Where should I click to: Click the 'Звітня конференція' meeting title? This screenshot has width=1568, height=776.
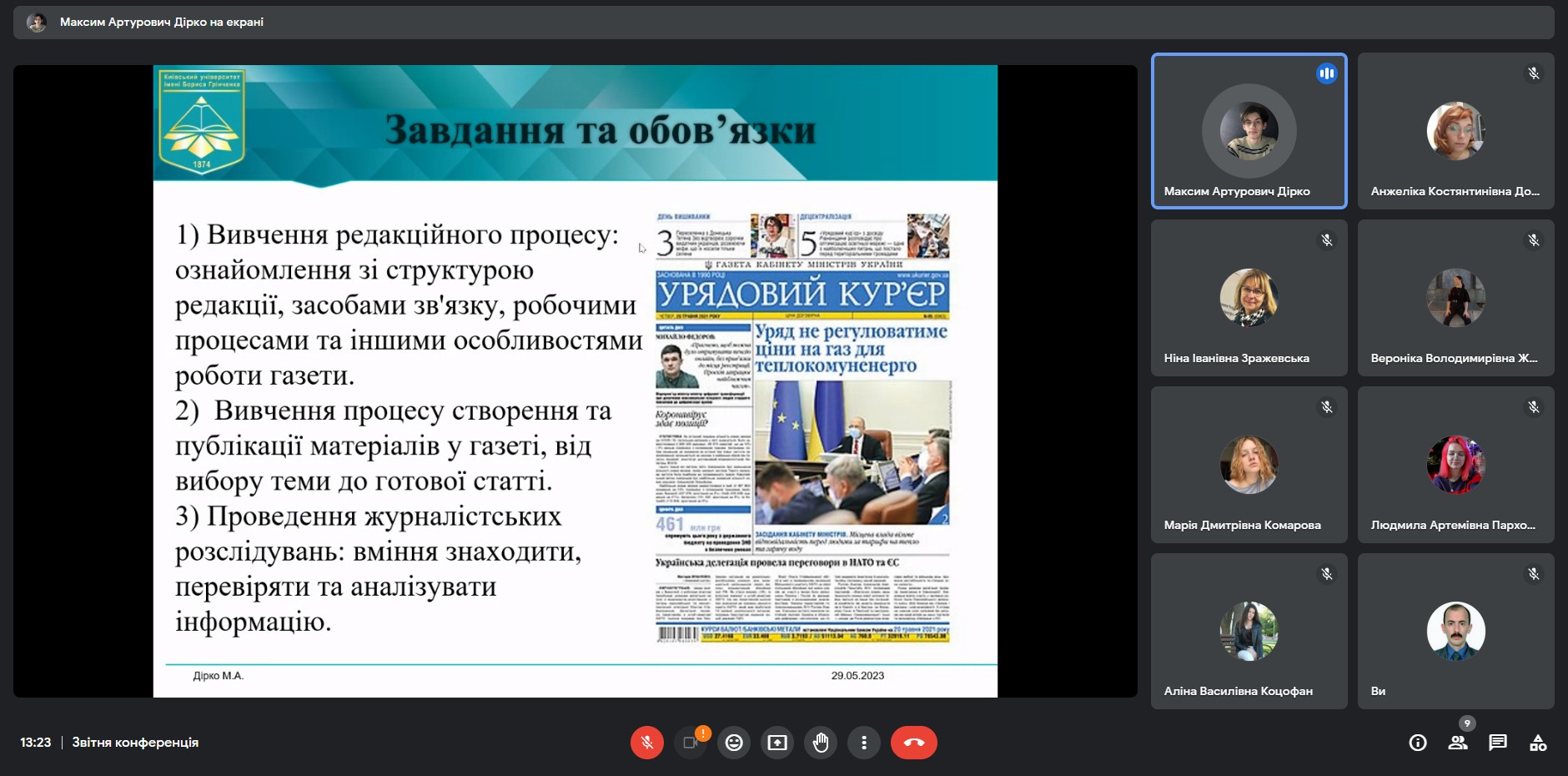135,743
